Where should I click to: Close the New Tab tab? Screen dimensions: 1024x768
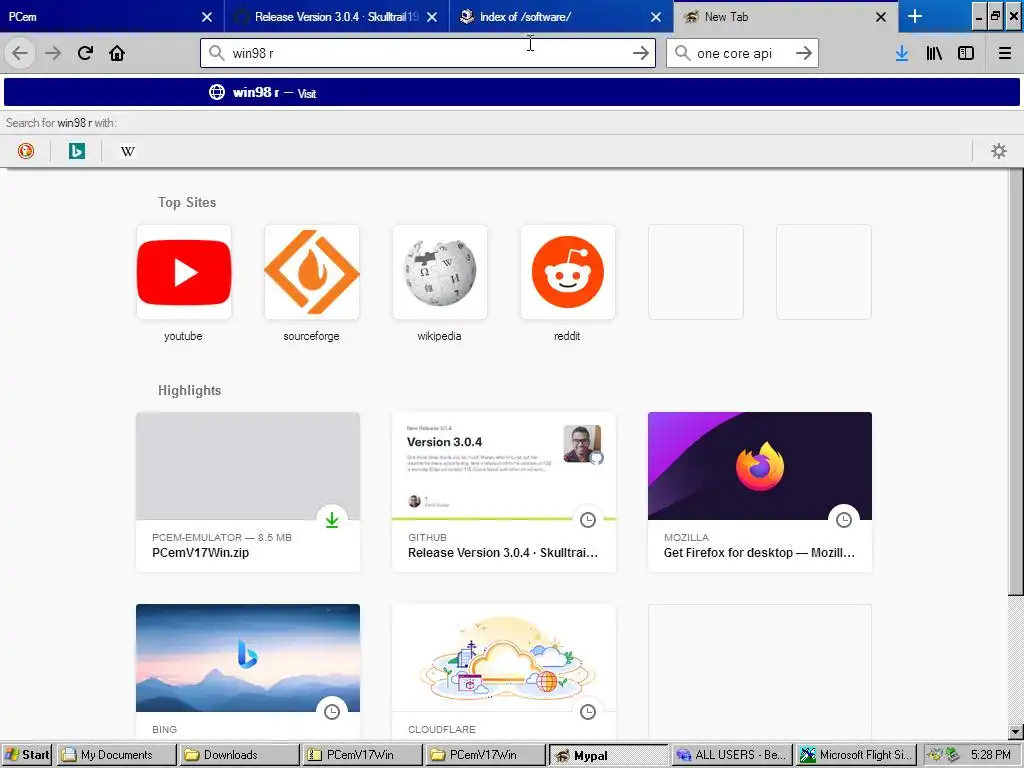881,17
